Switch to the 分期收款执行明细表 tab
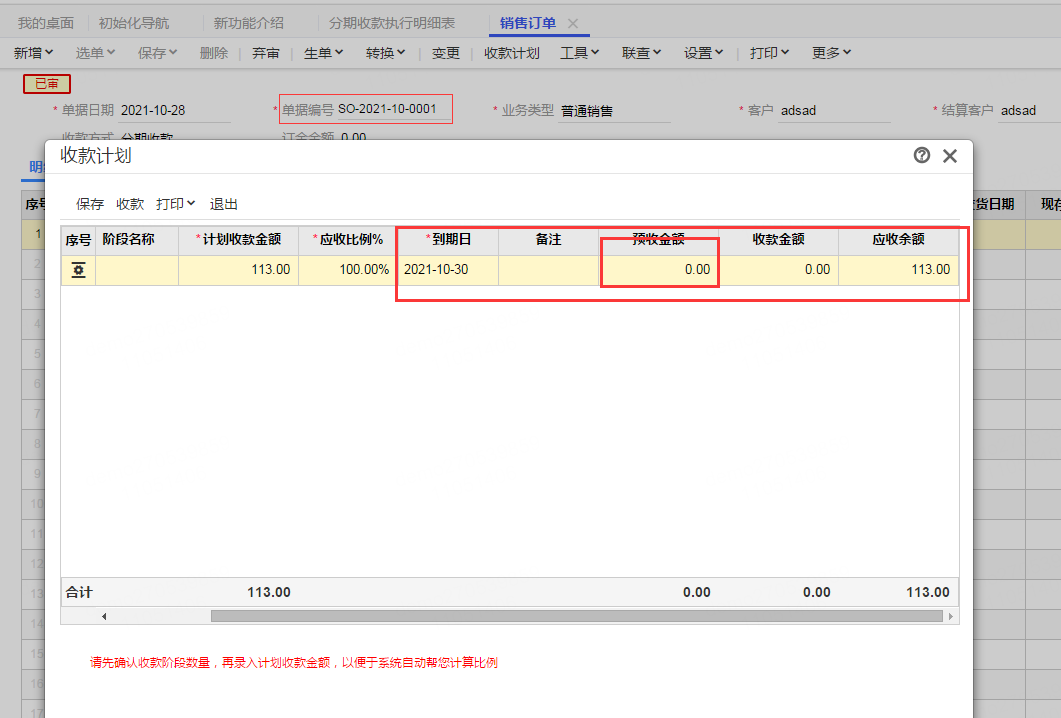This screenshot has height=718, width=1061. click(392, 23)
